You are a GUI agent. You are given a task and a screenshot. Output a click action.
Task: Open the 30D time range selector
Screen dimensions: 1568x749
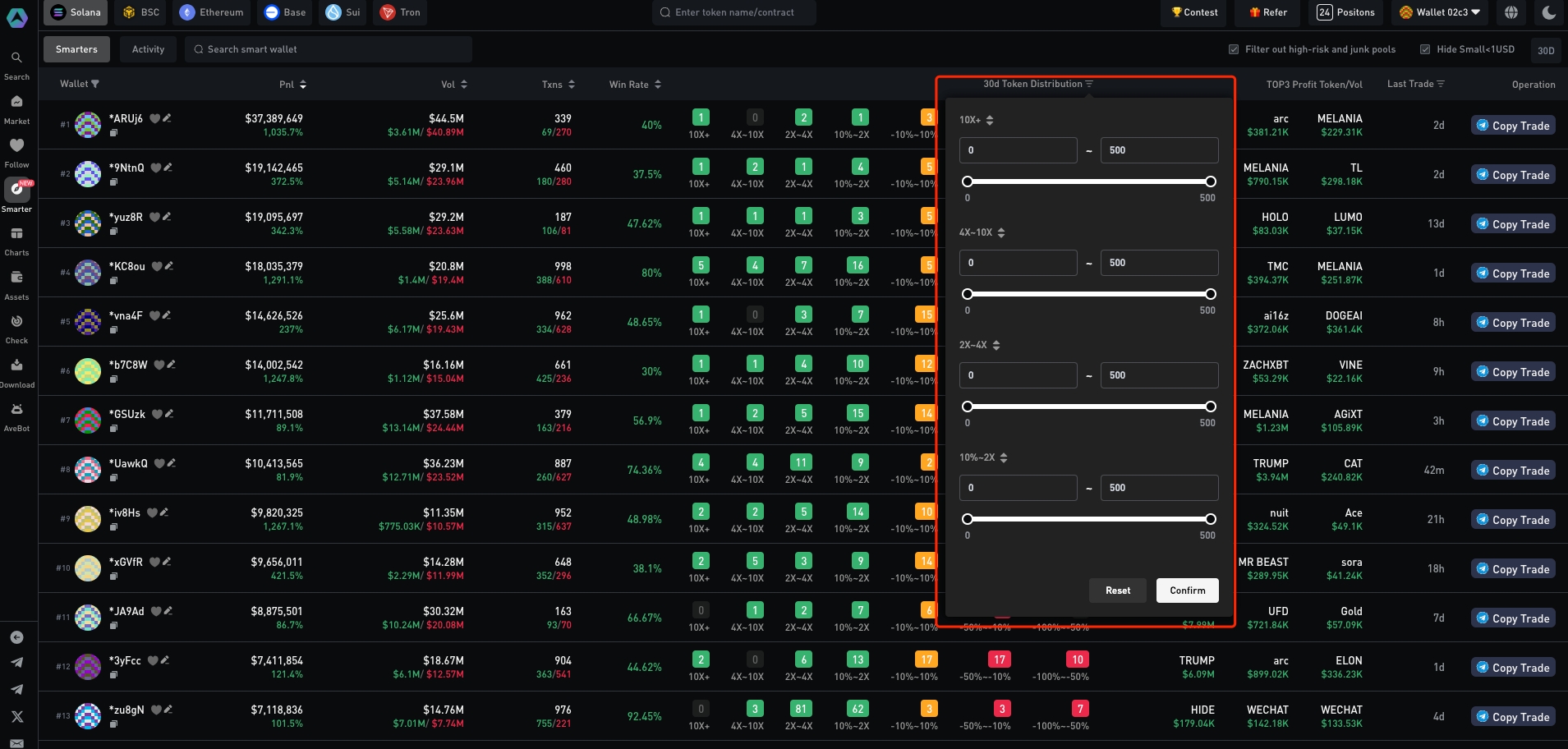click(x=1545, y=50)
